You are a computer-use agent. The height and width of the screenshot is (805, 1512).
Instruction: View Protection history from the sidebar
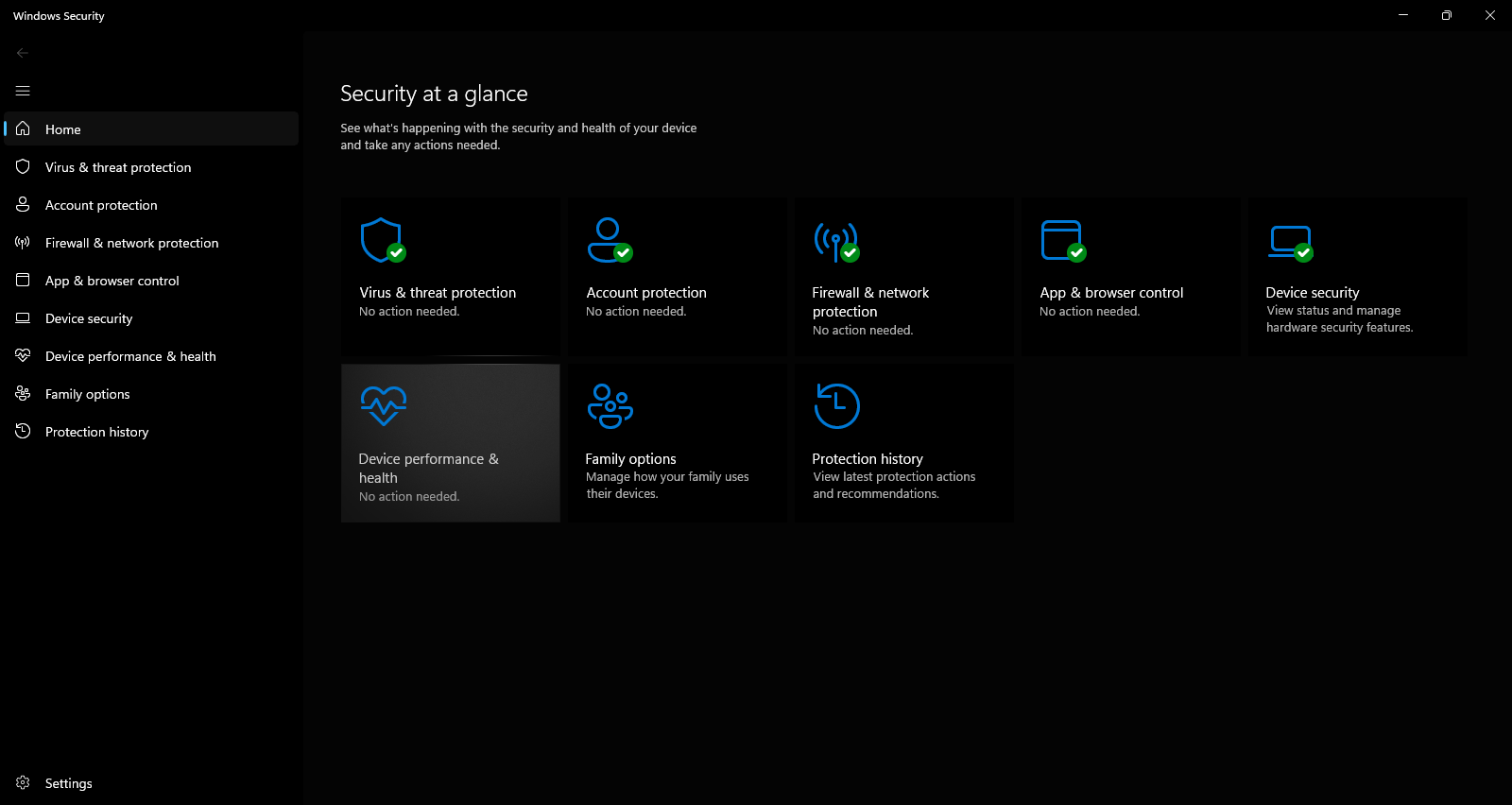click(151, 431)
